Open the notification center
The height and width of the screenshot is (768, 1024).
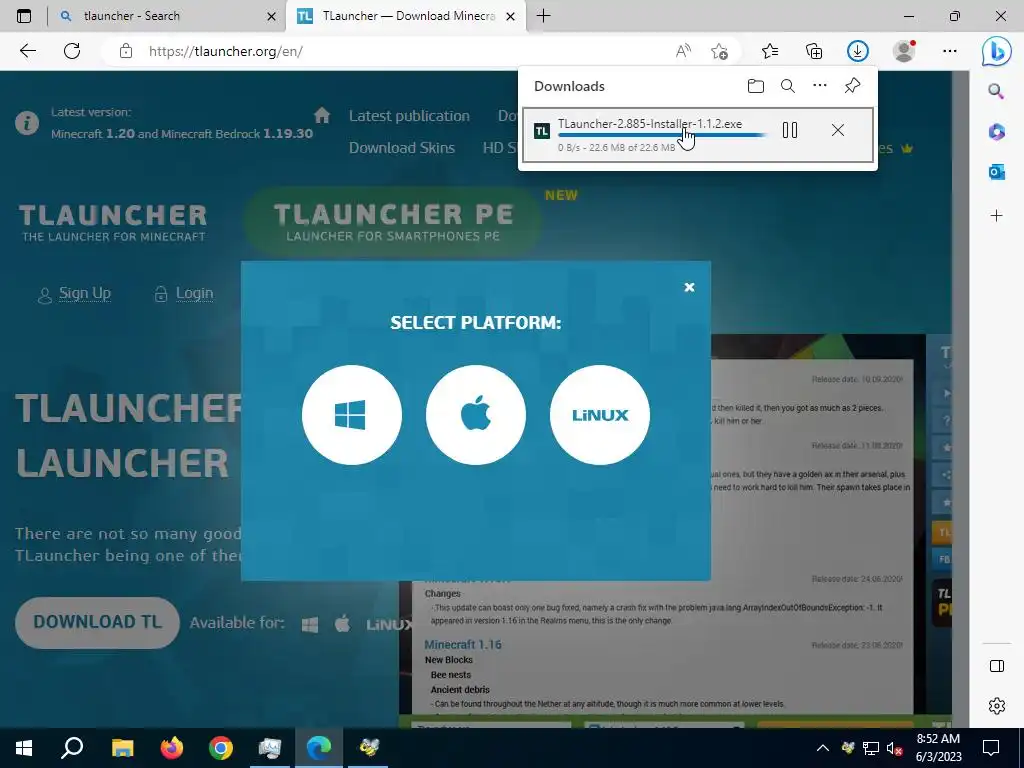coord(991,748)
